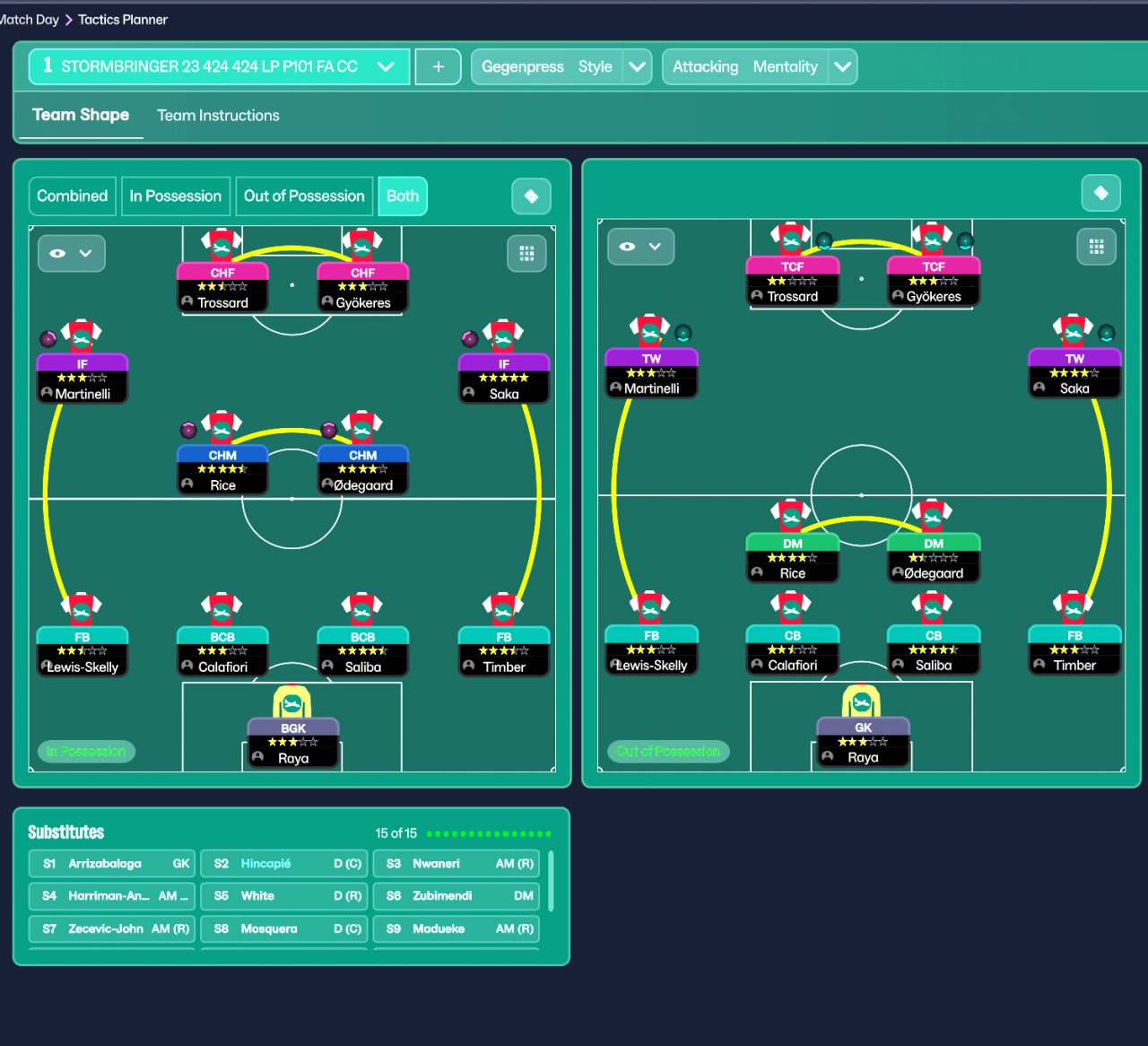Select Gyökeres's shirt icon above the CHF card

362,244
